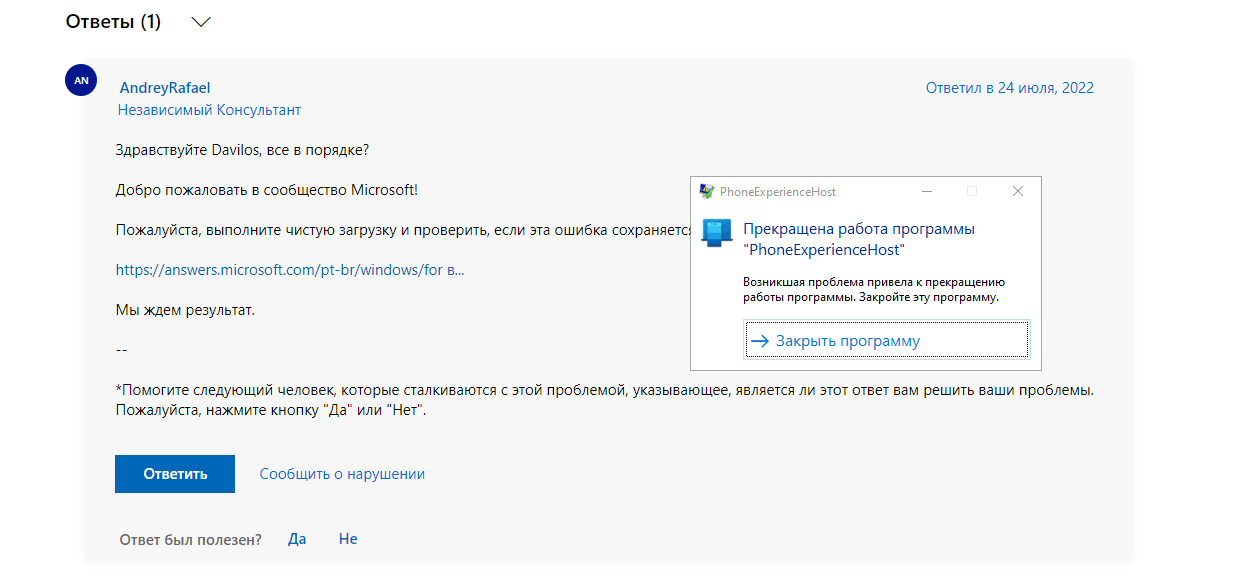Click the Возникшая проблема description text in dialog
Screen dimensions: 1238x578
click(x=875, y=289)
